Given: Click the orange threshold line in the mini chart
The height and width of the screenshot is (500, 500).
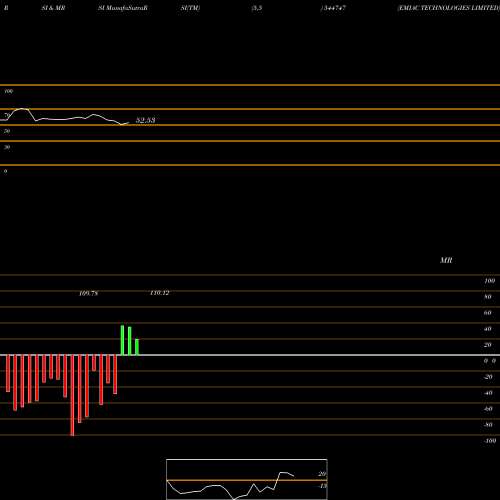Looking at the screenshot, I should click(x=247, y=480).
